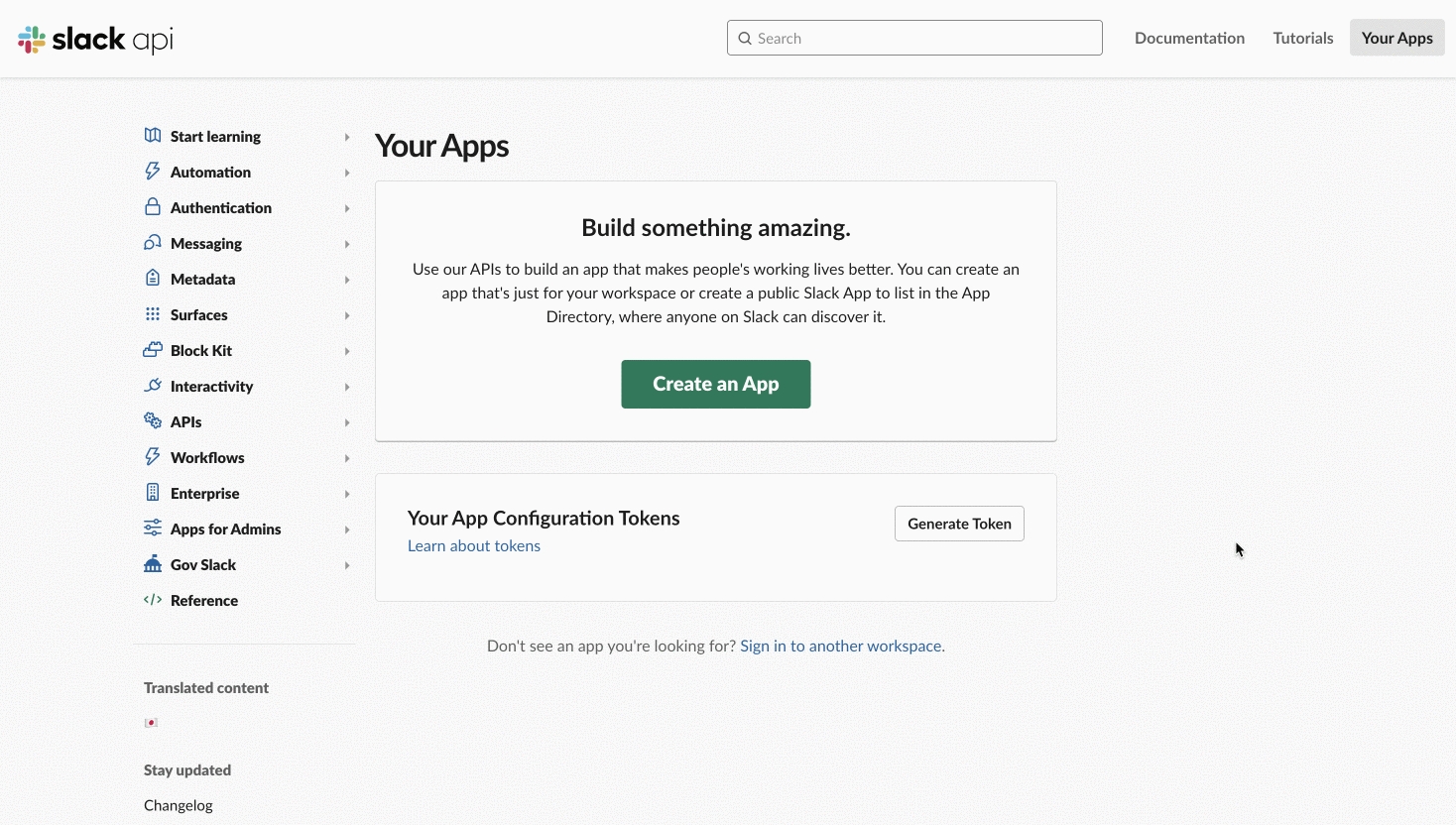This screenshot has height=825, width=1456.
Task: Expand the Surfaces section arrow
Action: tap(347, 315)
